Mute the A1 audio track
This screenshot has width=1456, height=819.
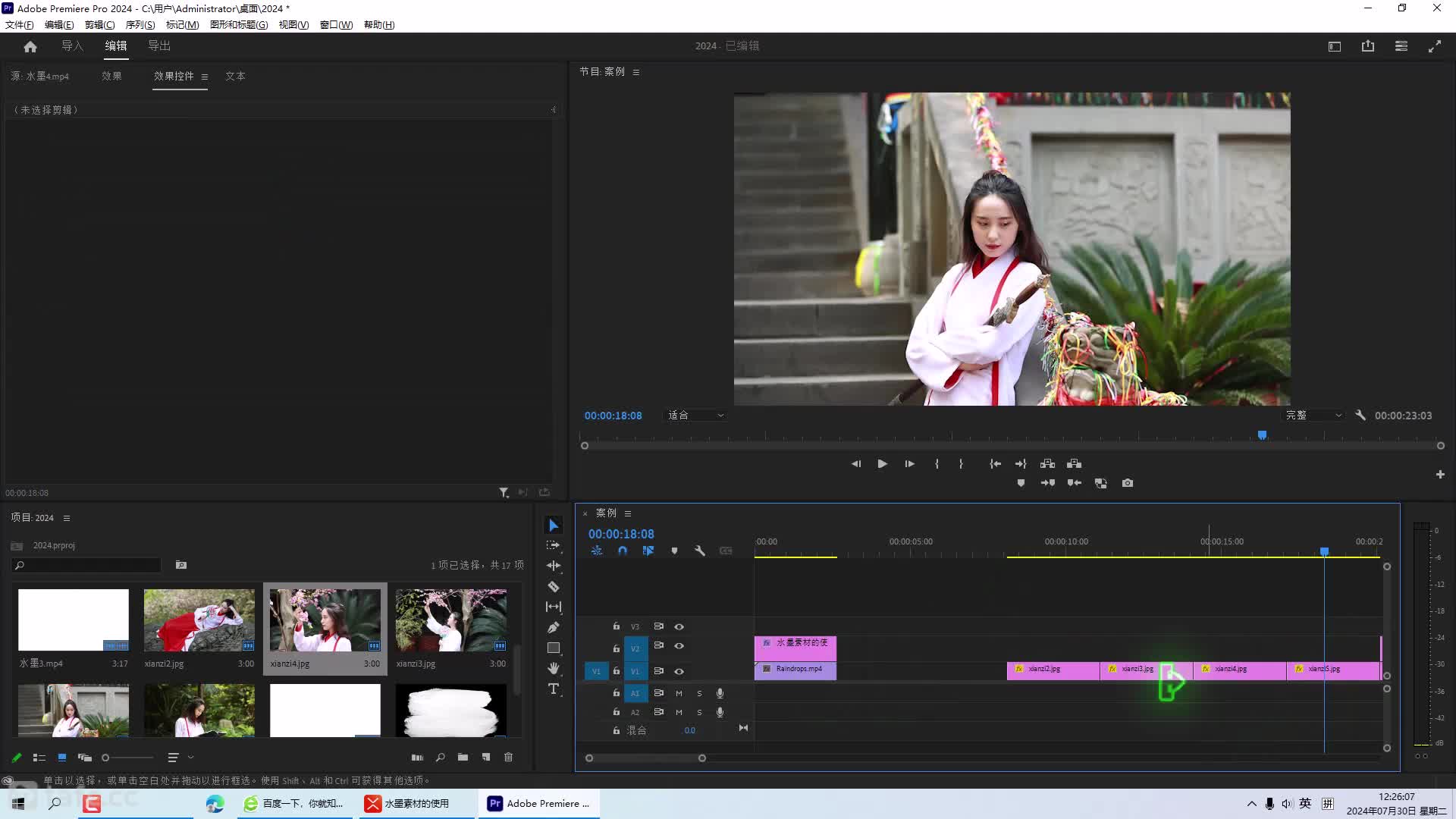click(x=679, y=693)
